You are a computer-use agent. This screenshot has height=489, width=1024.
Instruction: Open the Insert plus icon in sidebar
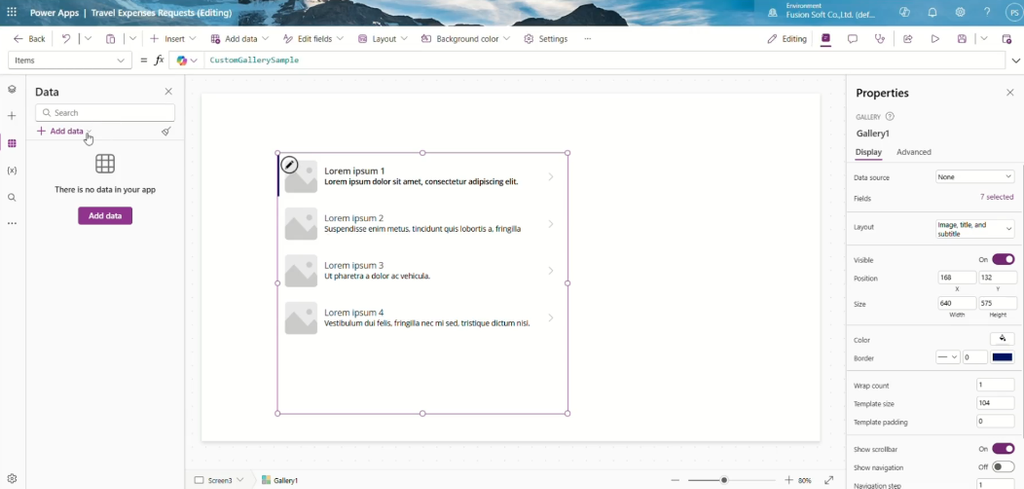point(12,116)
